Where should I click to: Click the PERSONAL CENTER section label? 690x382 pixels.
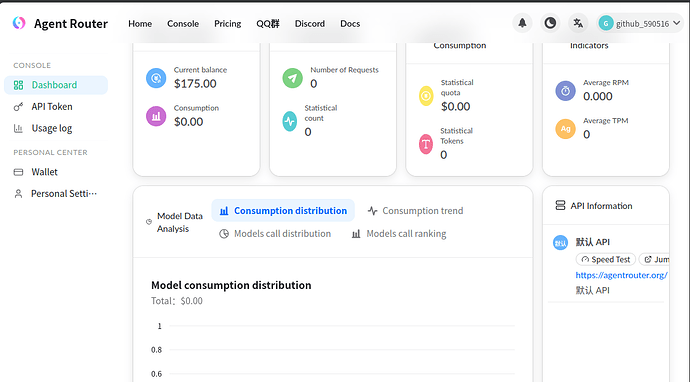[x=50, y=152]
